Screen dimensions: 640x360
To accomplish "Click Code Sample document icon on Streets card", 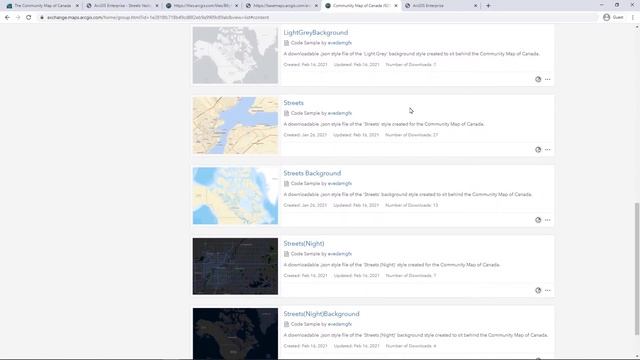I will point(287,113).
